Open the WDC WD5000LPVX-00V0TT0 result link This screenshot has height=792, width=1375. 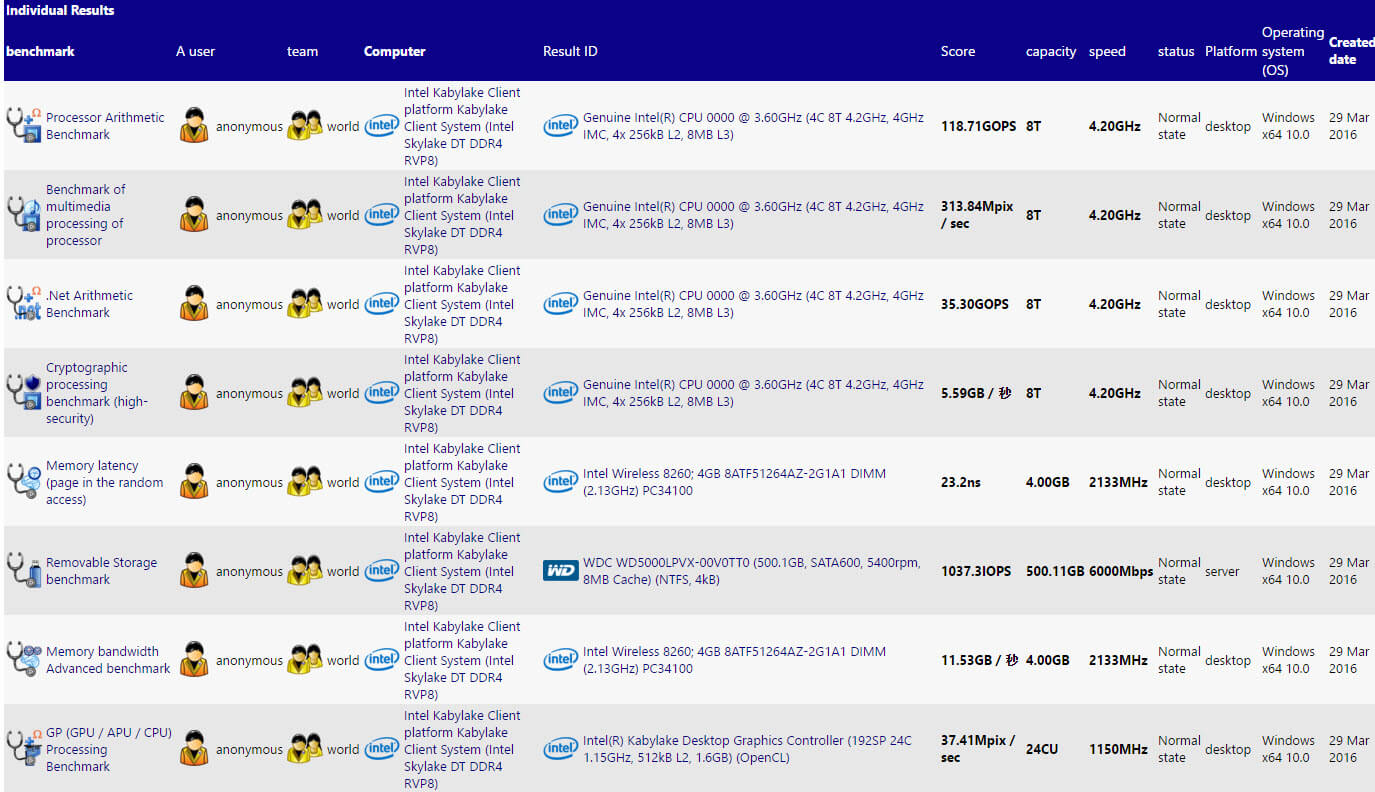pos(751,571)
